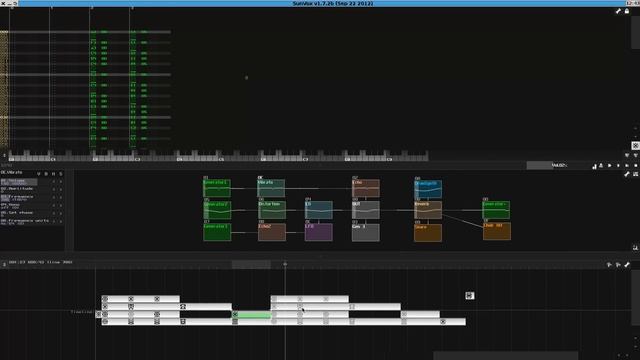
Task: Click the pattern editor vertical scrollbar
Action: click(635, 33)
